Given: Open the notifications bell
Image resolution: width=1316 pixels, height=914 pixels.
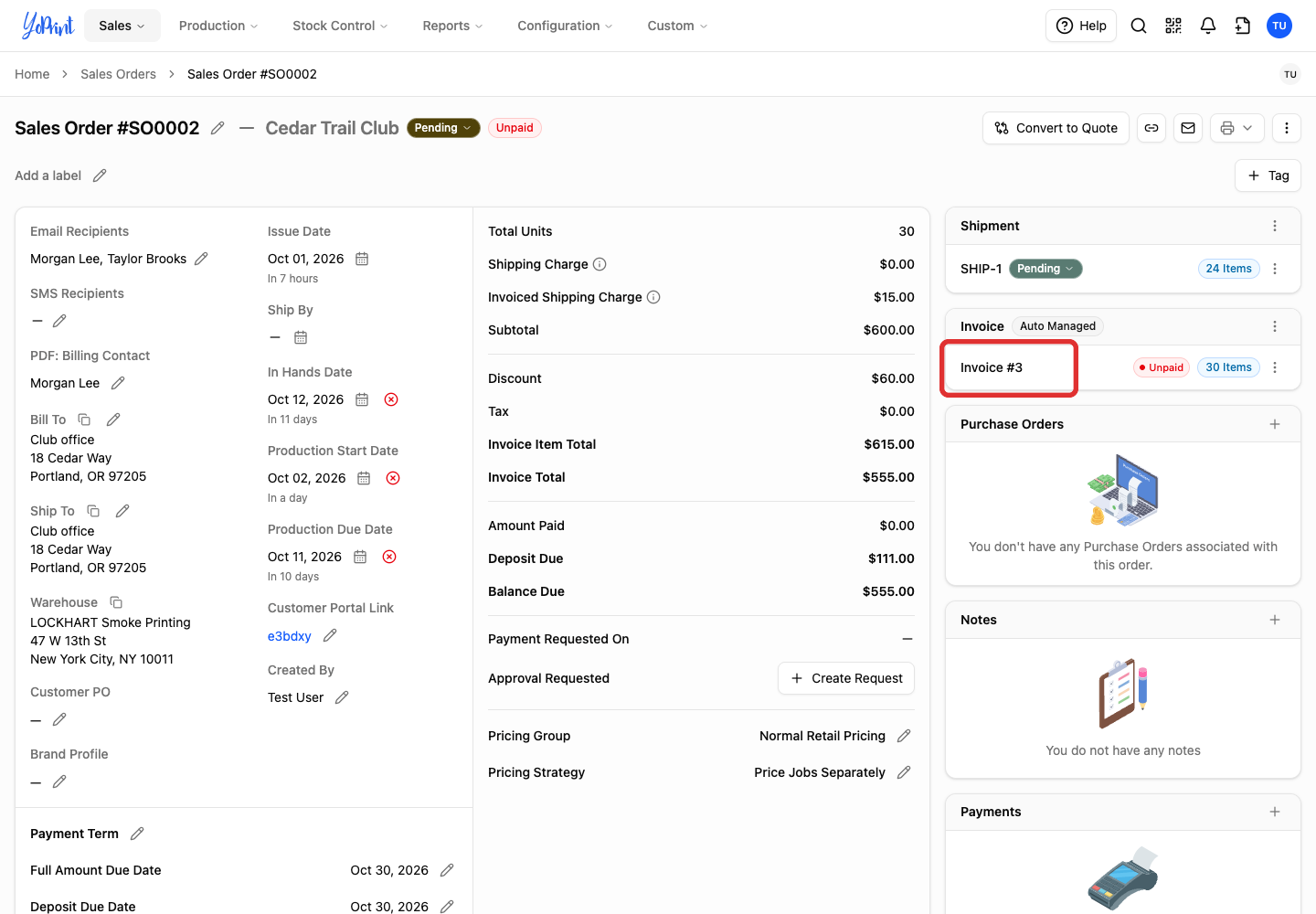Looking at the screenshot, I should click(x=1208, y=26).
